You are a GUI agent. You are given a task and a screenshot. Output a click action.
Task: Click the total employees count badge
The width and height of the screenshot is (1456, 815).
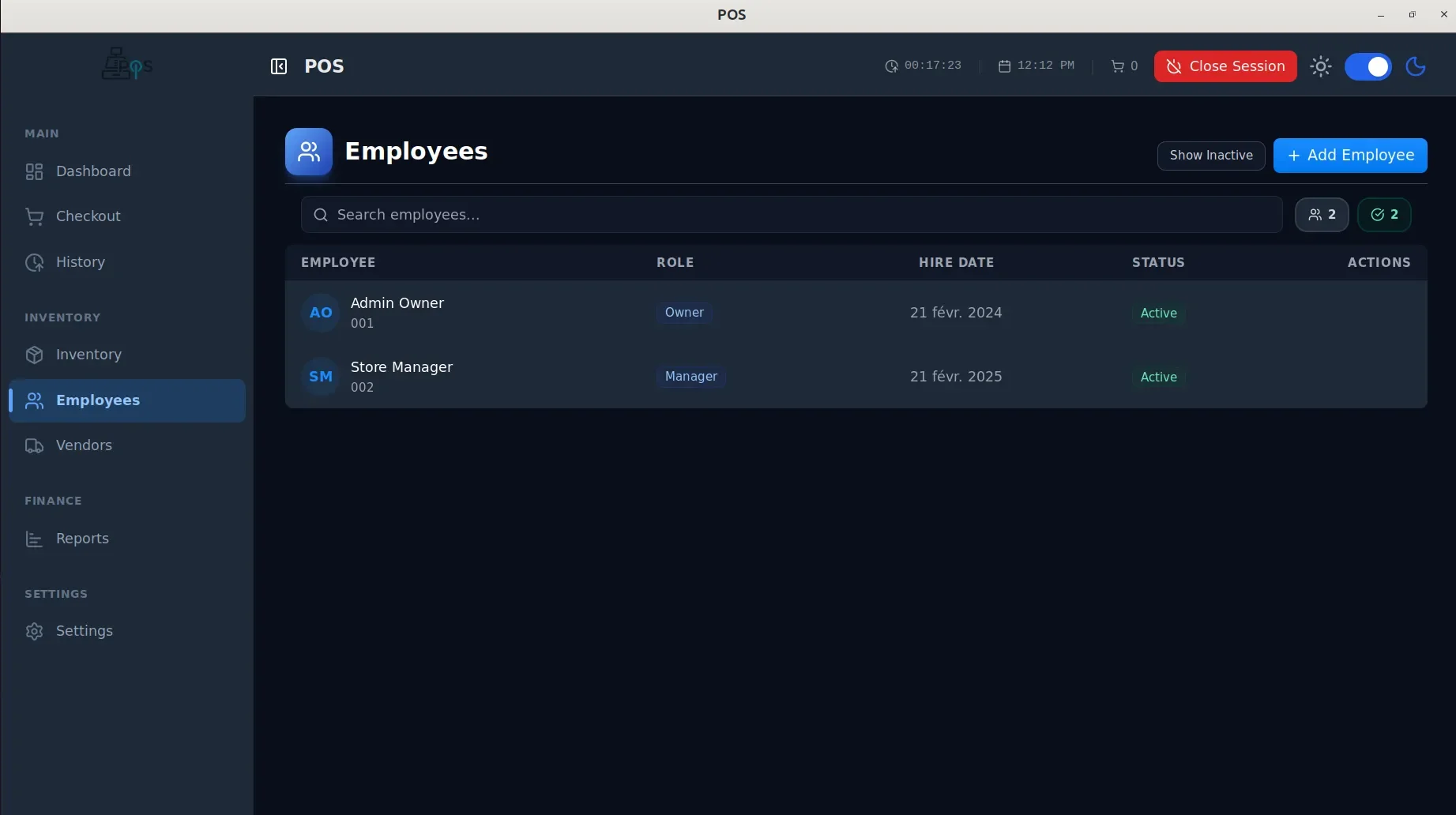pos(1322,215)
